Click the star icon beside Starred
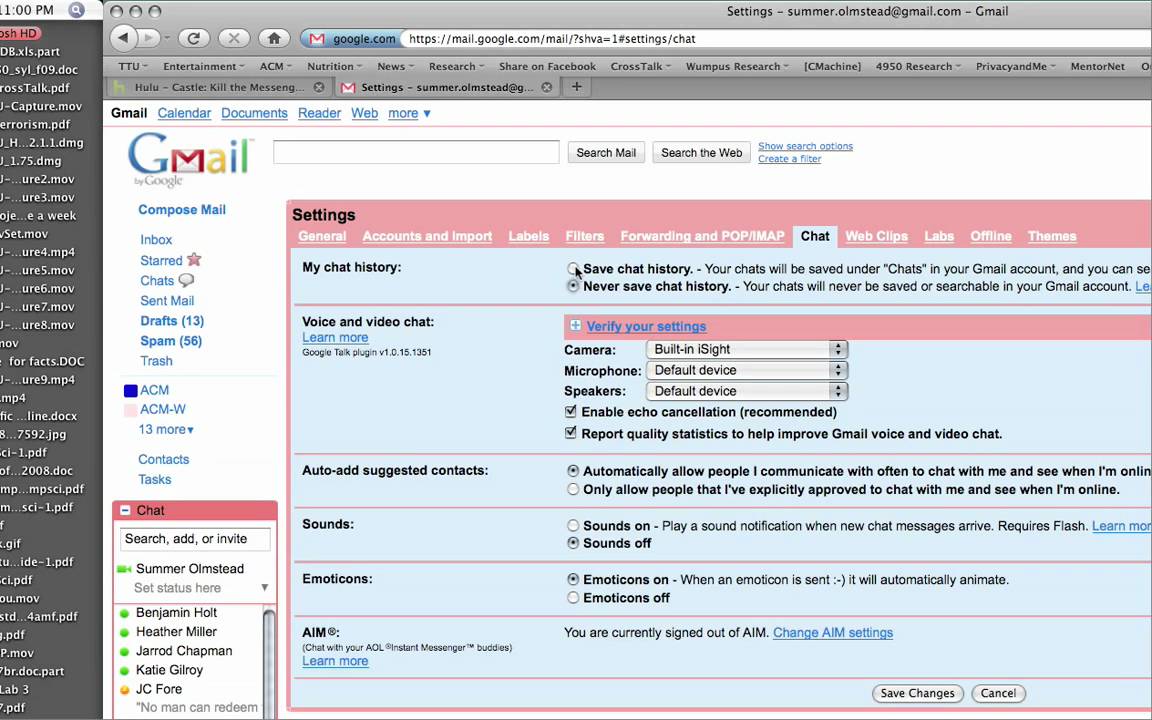The height and width of the screenshot is (720, 1152). pos(194,259)
